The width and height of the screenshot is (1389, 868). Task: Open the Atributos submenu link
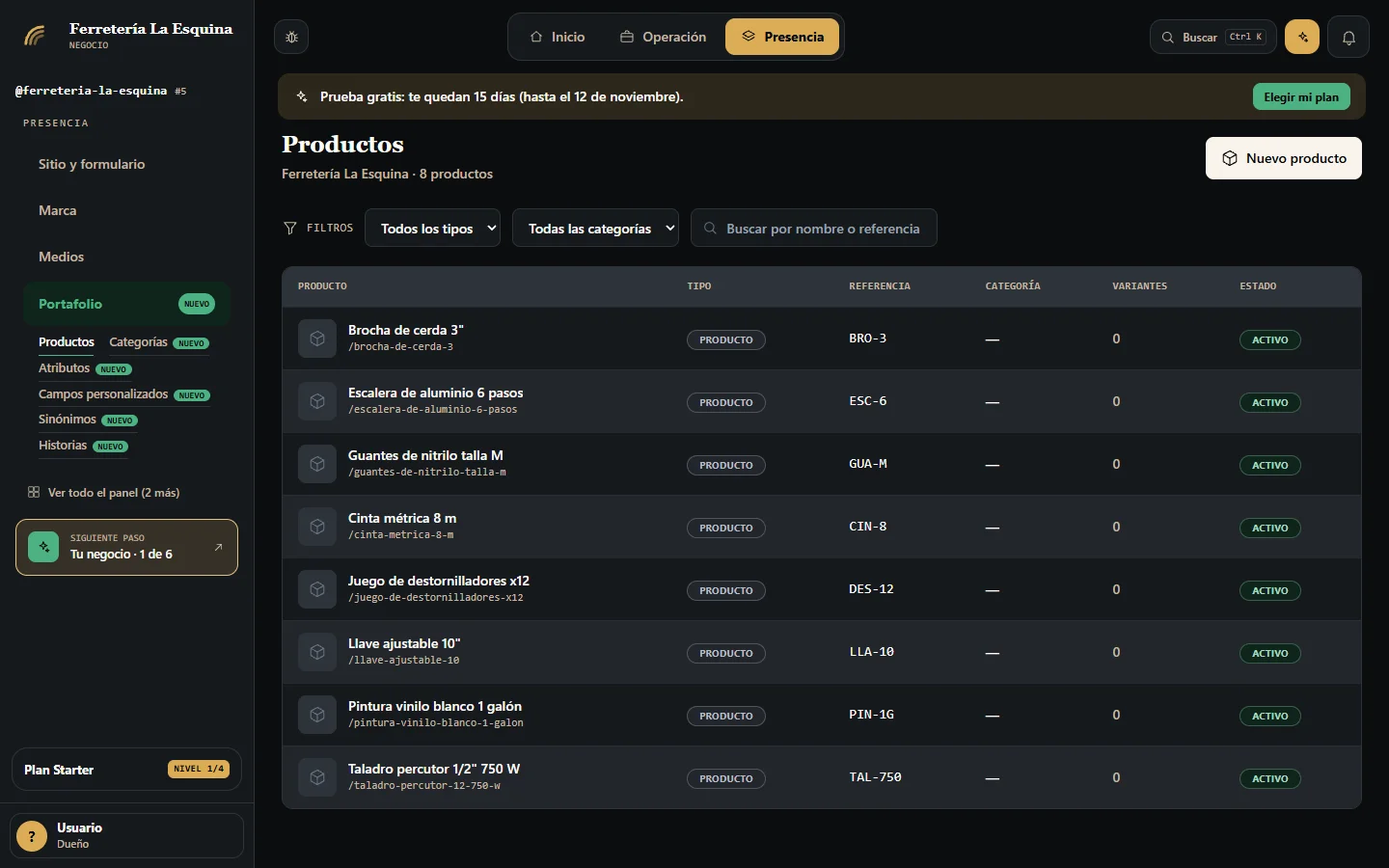(x=85, y=368)
